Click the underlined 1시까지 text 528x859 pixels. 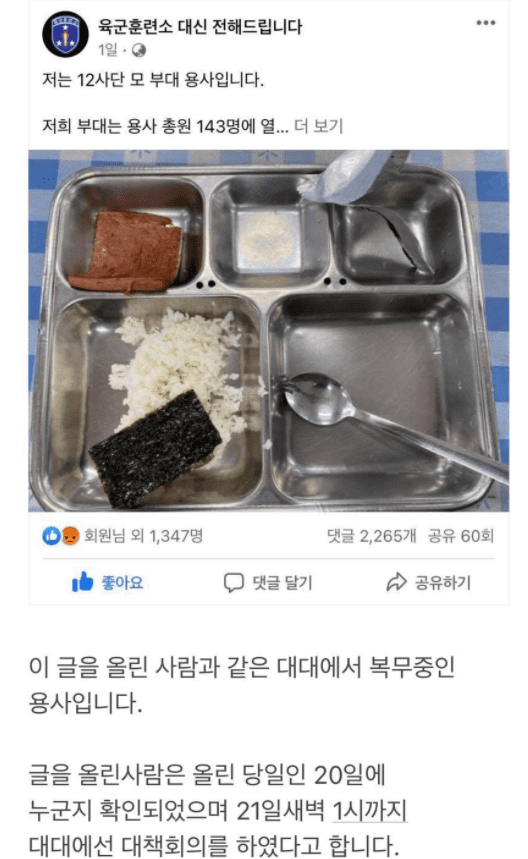(370, 810)
